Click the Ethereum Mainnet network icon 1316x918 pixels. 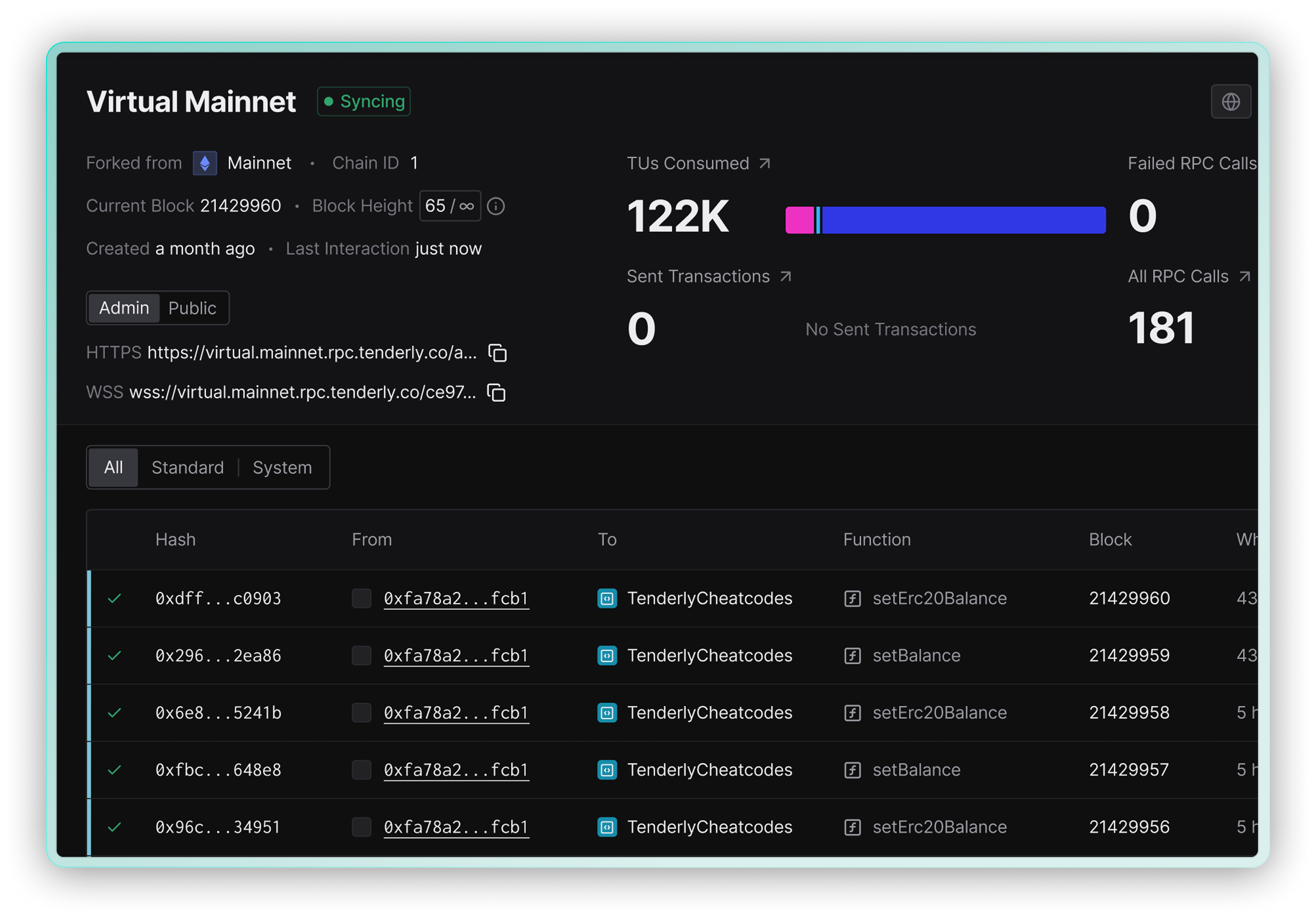tap(205, 164)
